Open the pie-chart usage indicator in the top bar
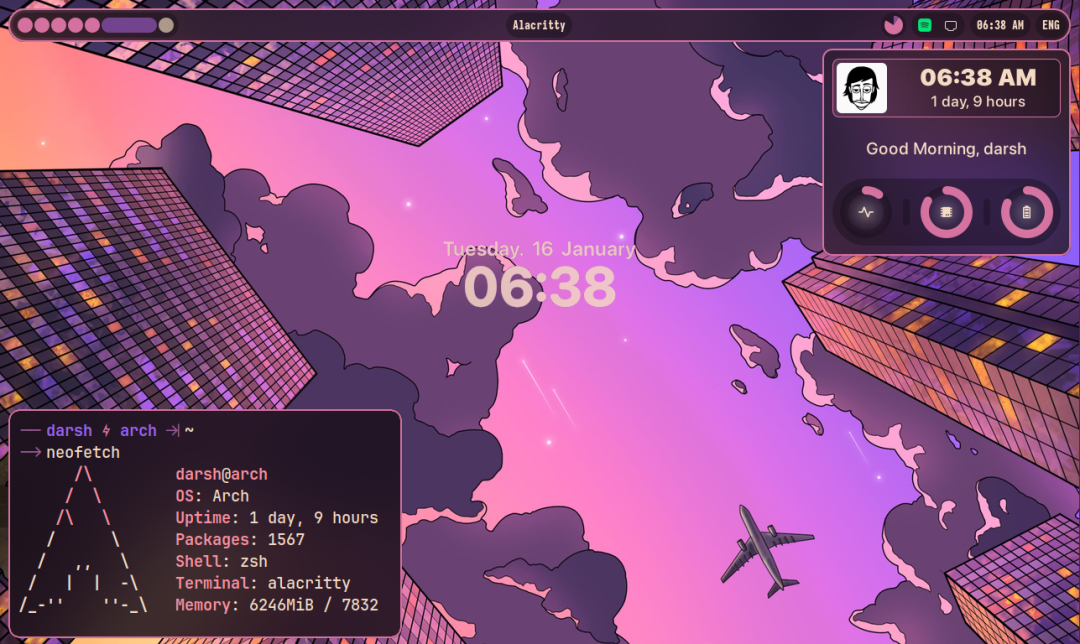The height and width of the screenshot is (644, 1080). tap(893, 25)
